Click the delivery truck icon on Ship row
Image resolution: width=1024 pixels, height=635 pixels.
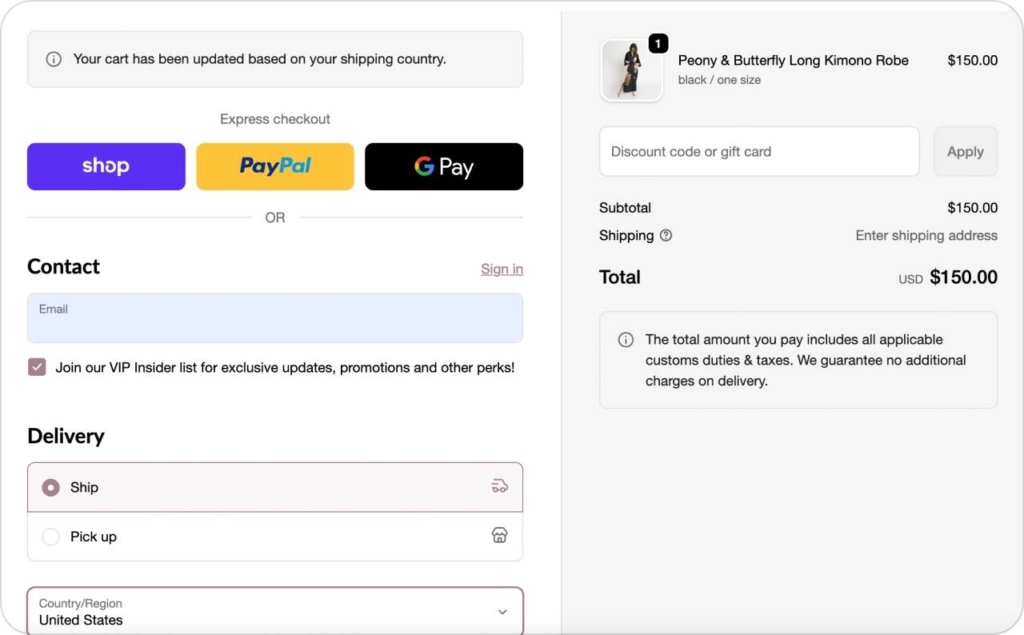(500, 487)
